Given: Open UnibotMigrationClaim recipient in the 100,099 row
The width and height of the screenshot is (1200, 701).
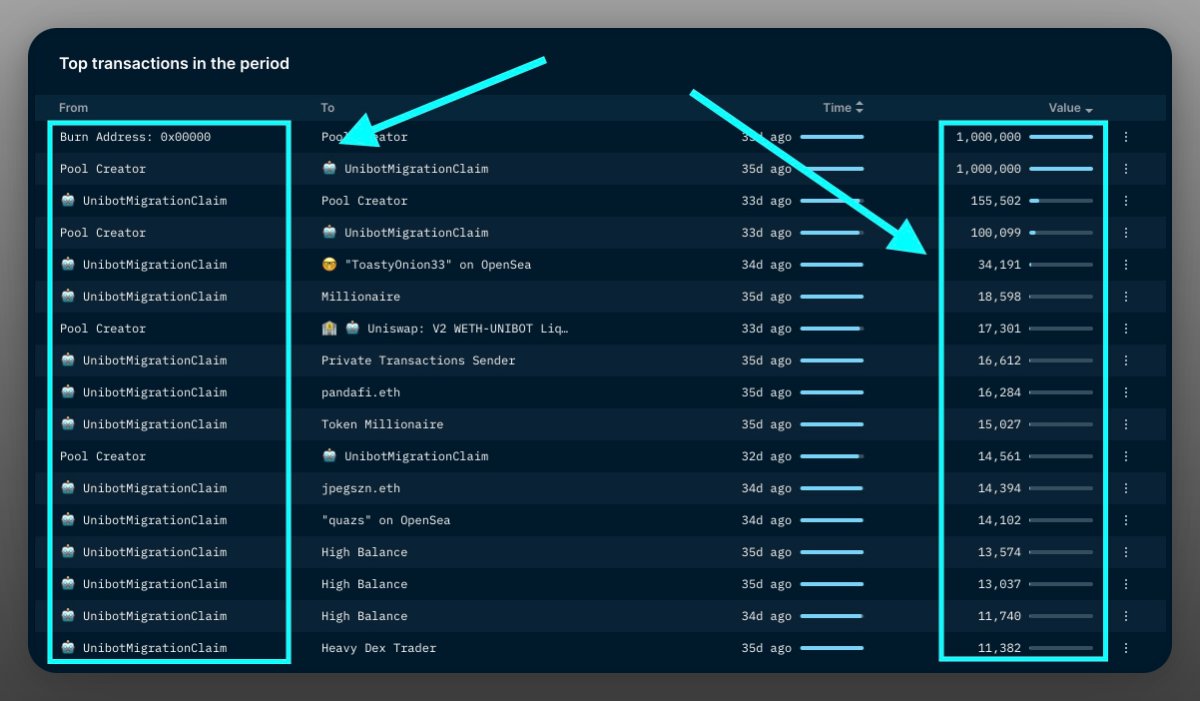Looking at the screenshot, I should coord(405,233).
